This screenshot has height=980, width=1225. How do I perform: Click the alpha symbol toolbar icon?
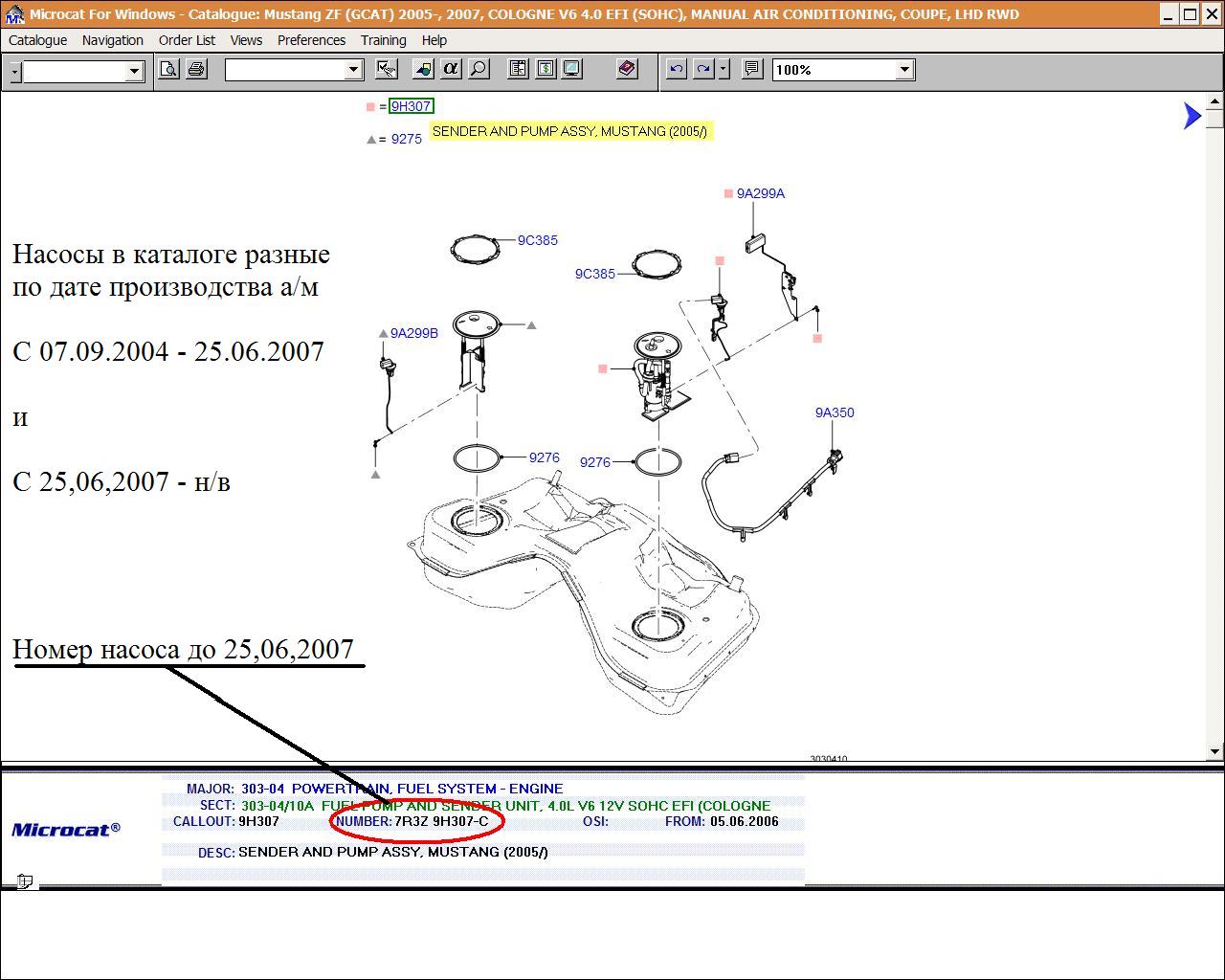pos(450,69)
